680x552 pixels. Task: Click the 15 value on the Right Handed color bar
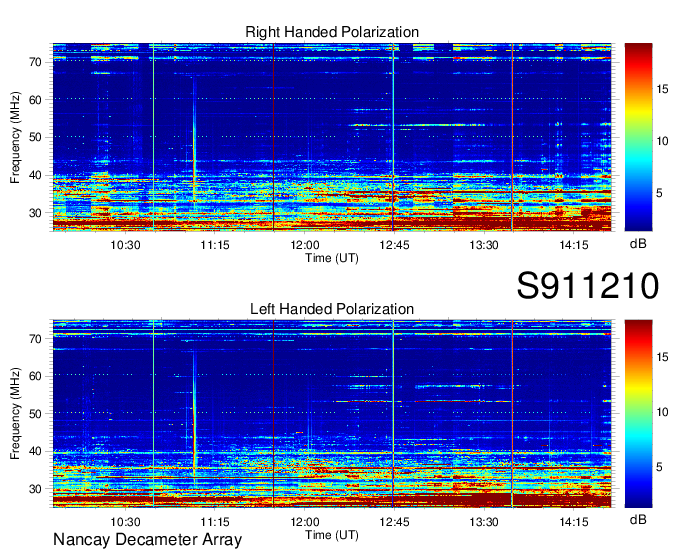(662, 89)
